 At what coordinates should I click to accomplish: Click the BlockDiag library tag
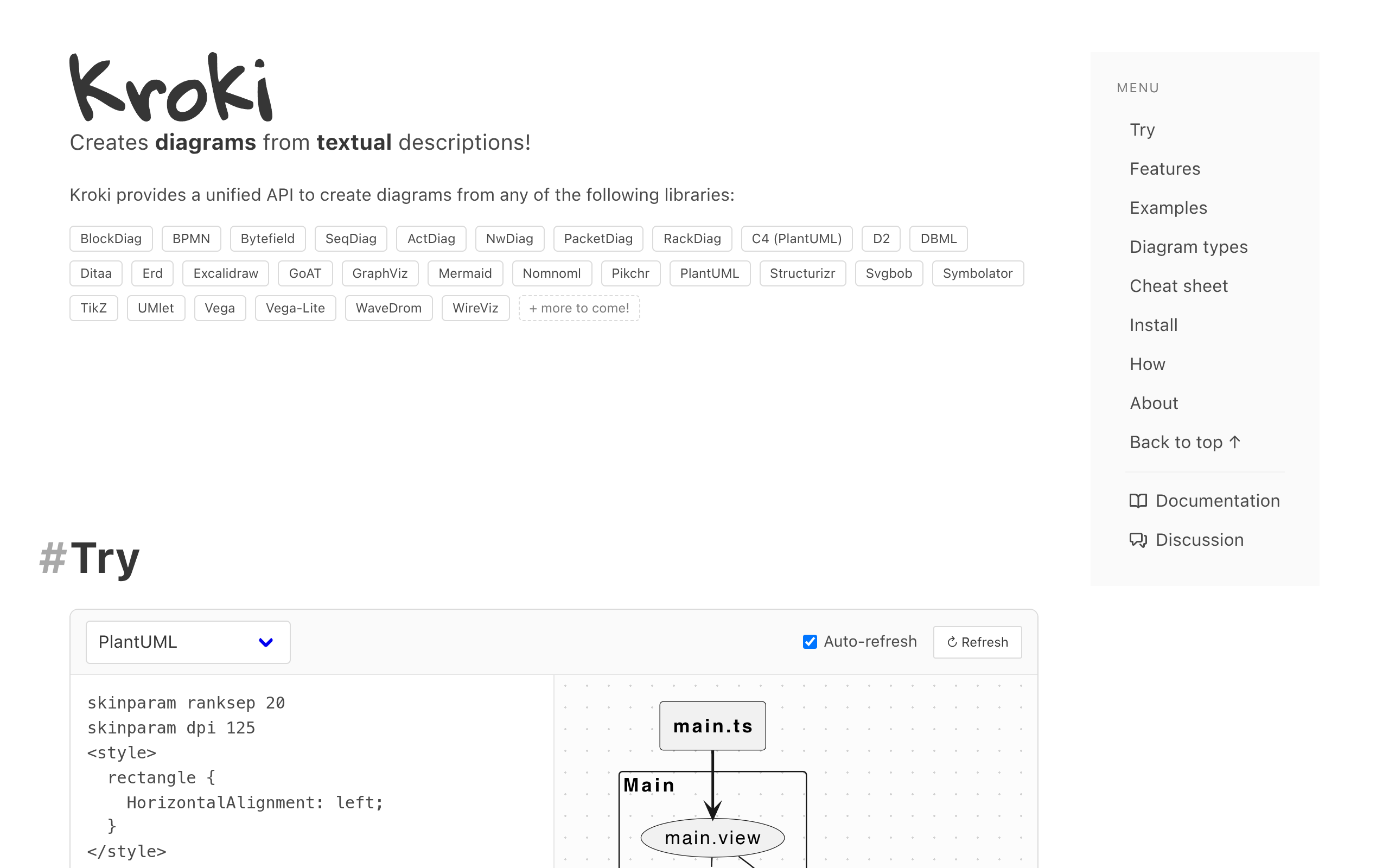pos(111,239)
